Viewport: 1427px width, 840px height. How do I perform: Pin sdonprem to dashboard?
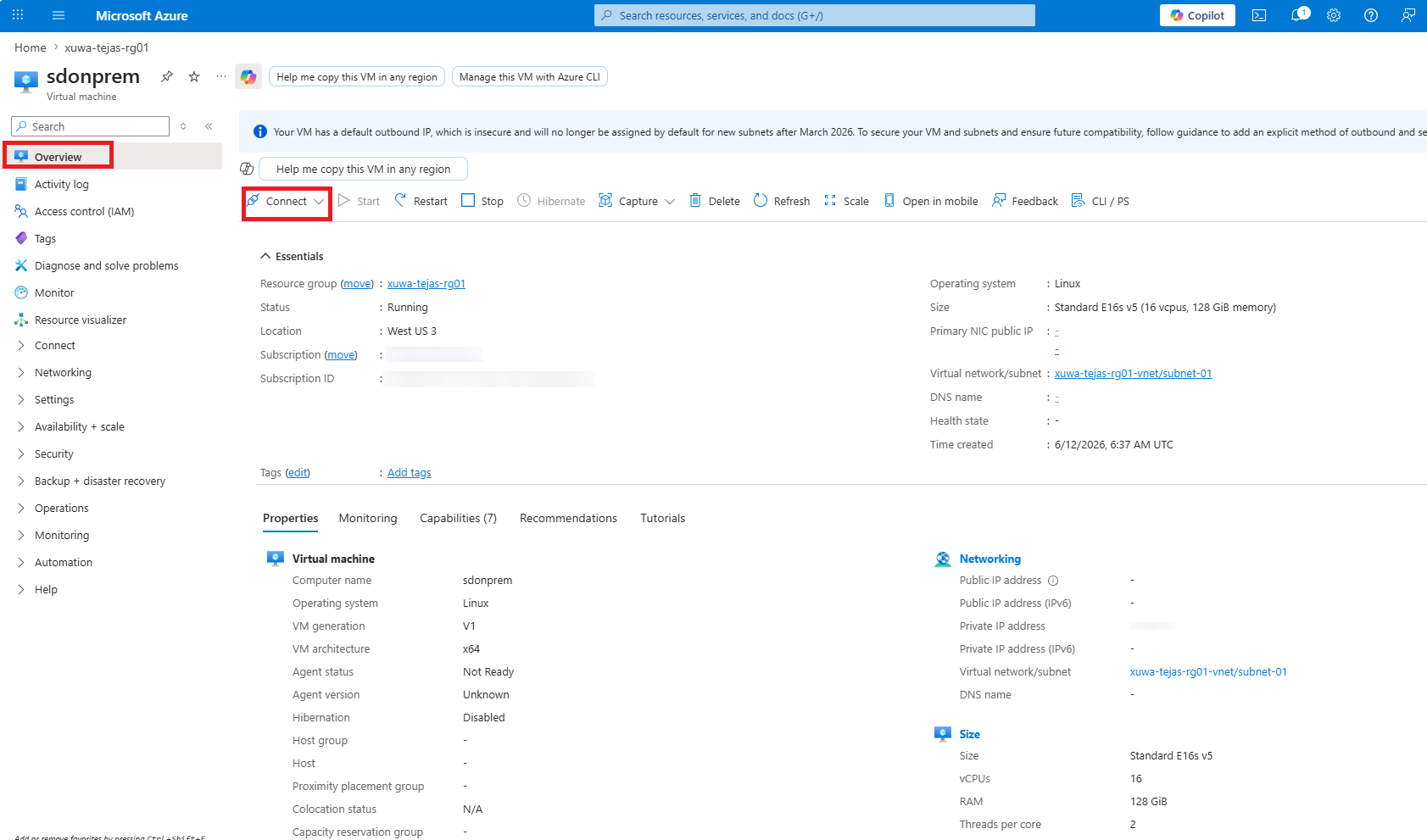pos(167,76)
